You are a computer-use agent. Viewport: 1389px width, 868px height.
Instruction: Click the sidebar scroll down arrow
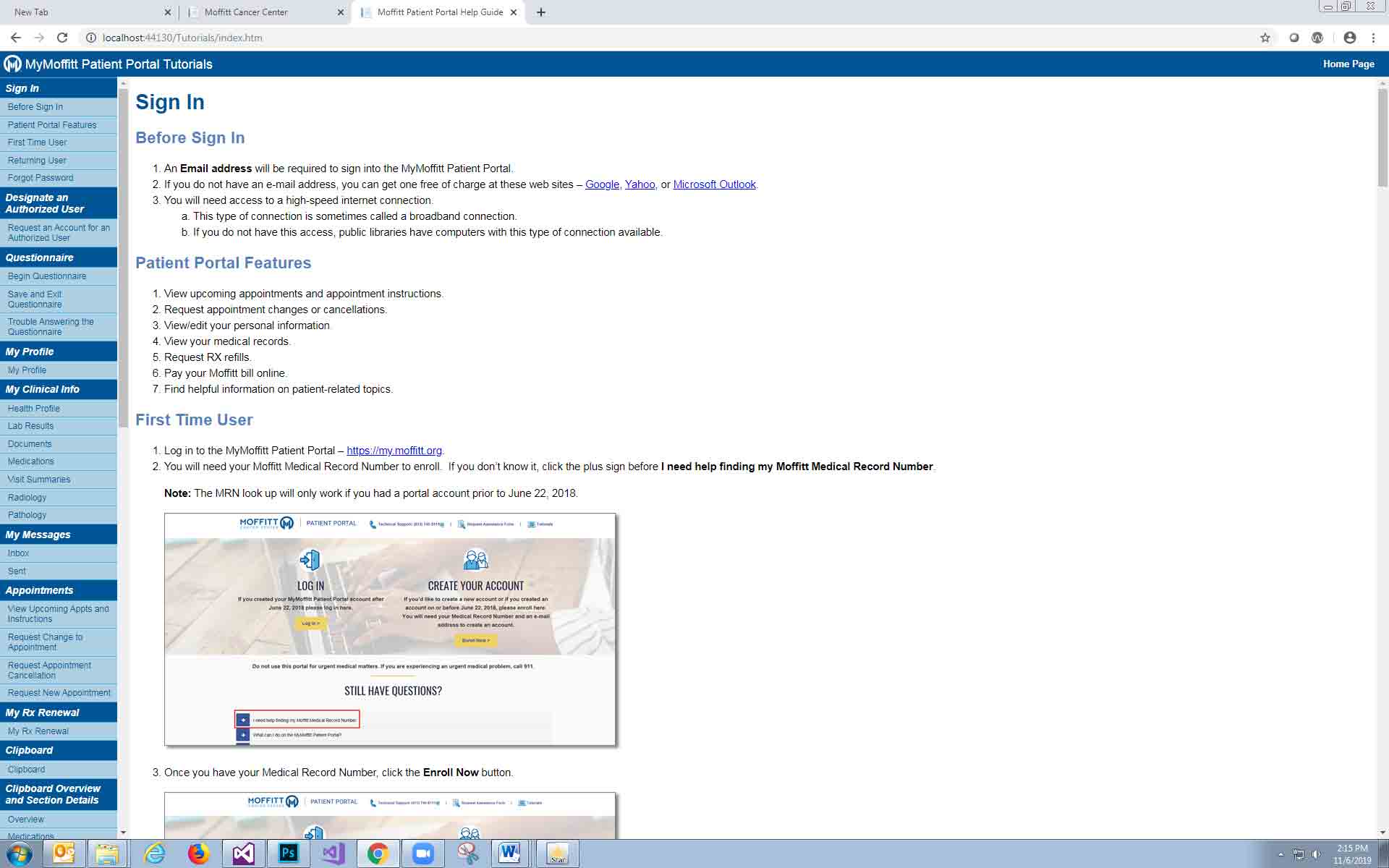coord(123,833)
